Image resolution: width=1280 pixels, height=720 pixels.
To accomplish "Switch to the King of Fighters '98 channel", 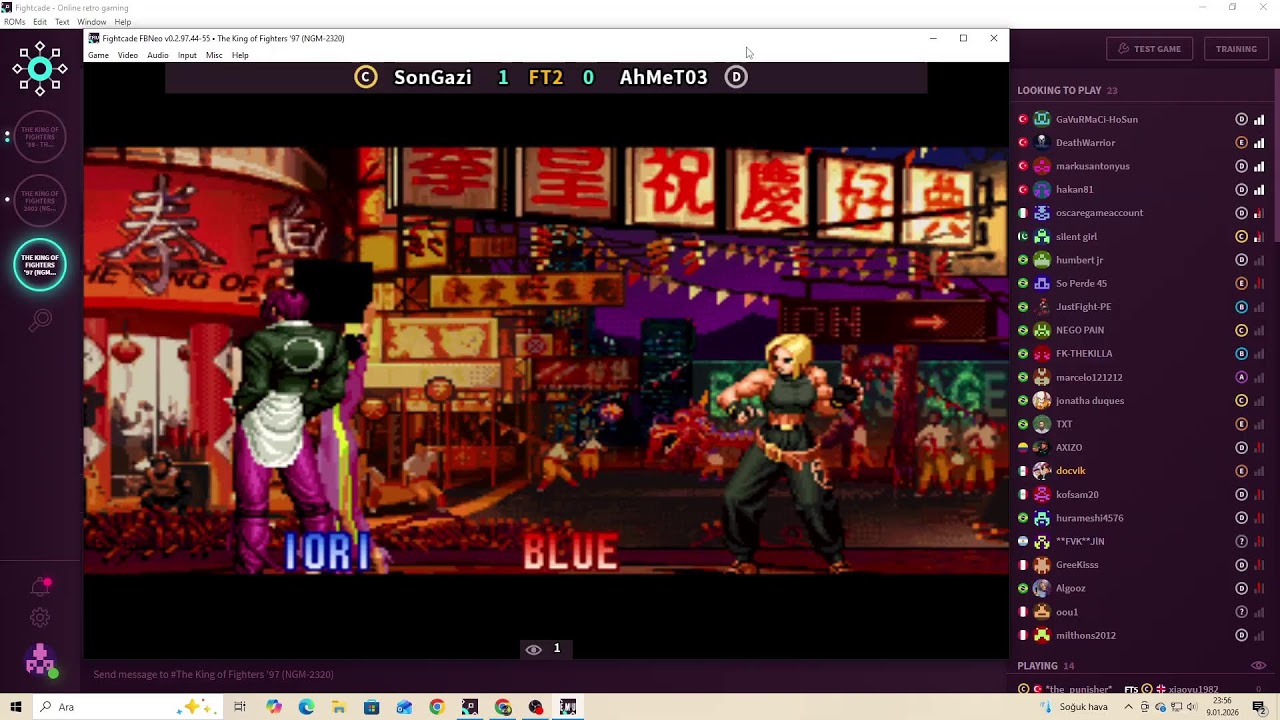I will click(40, 137).
